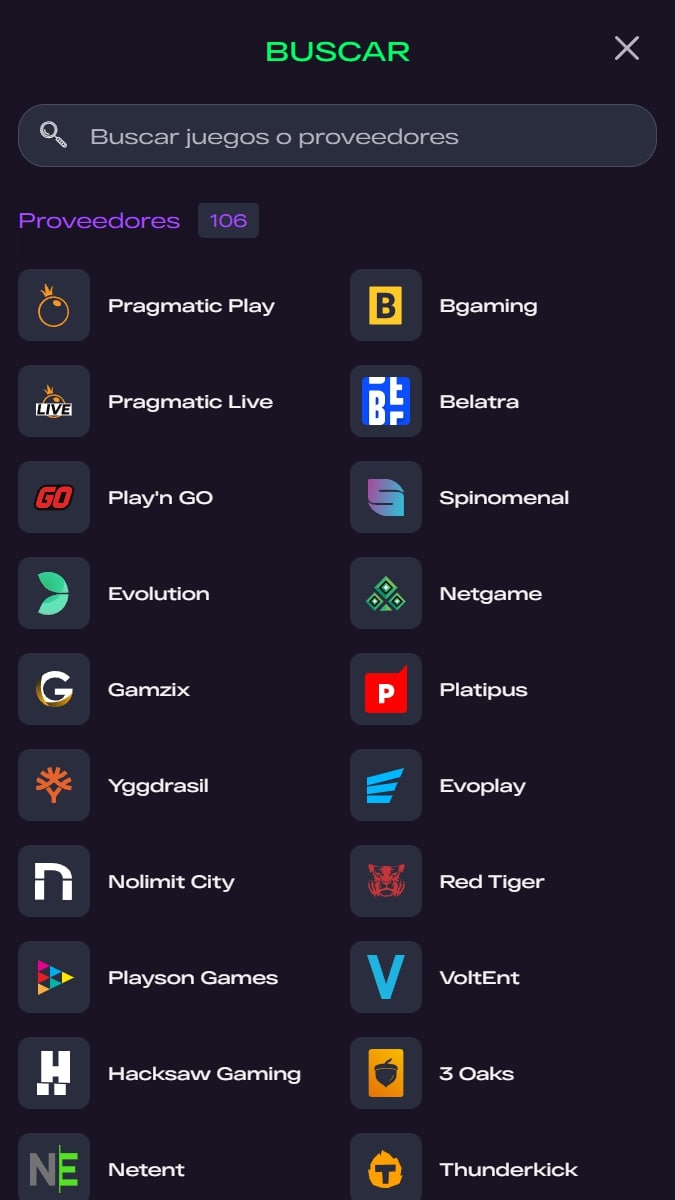This screenshot has height=1200, width=675.
Task: Click the Pragmatic Play orange logo icon
Action: tap(54, 305)
